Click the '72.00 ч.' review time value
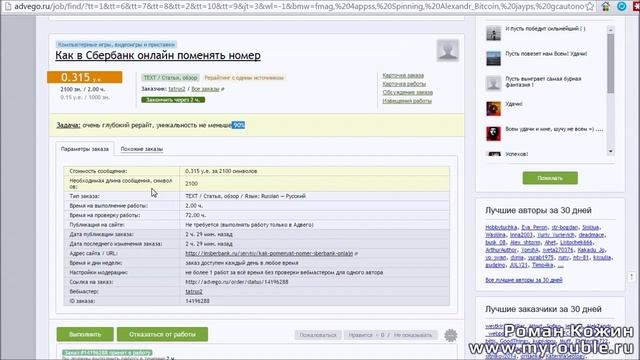Screen dimensions: 640x360 196,215
